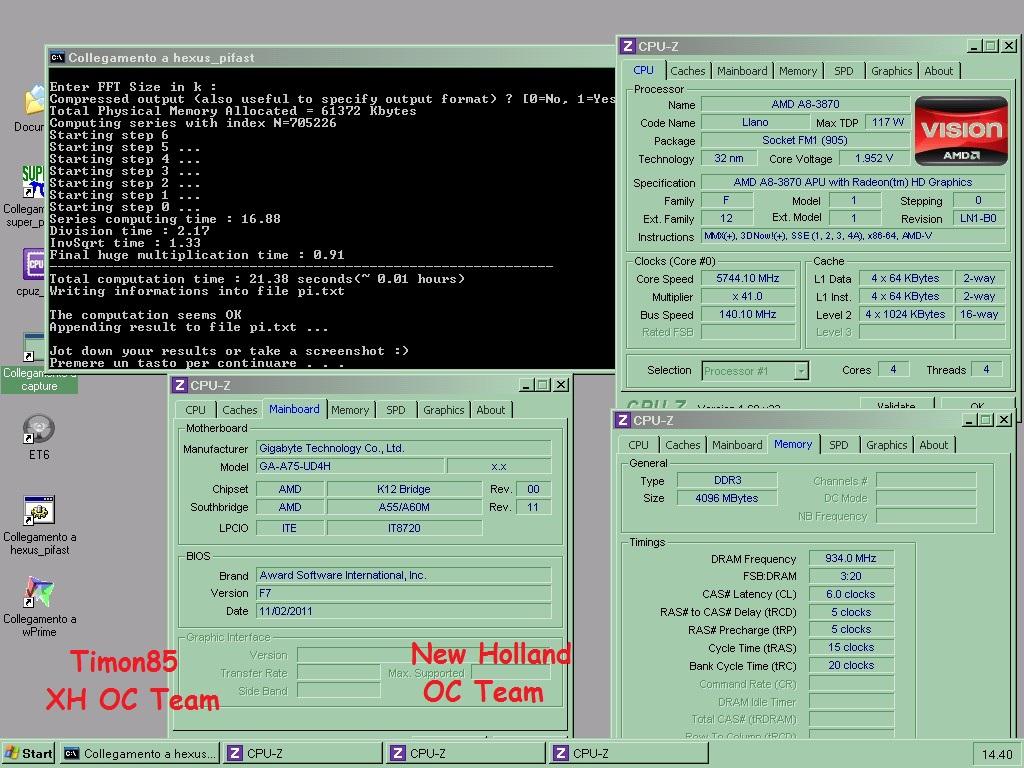Viewport: 1024px width, 768px height.
Task: Select Caches tab in Mainboard CPU-Z window
Action: tap(240, 410)
